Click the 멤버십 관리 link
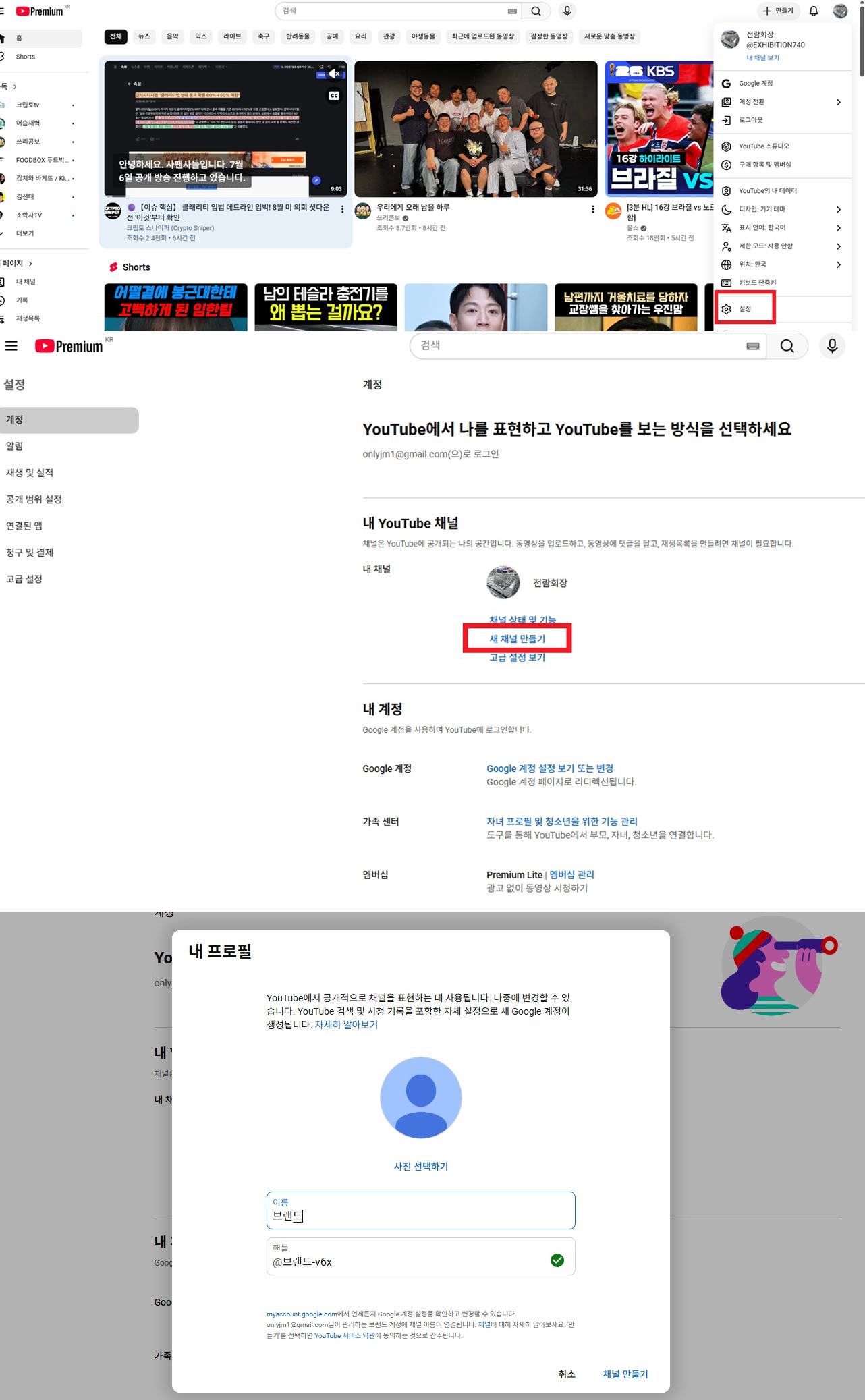Image resolution: width=865 pixels, height=1400 pixels. [572, 874]
